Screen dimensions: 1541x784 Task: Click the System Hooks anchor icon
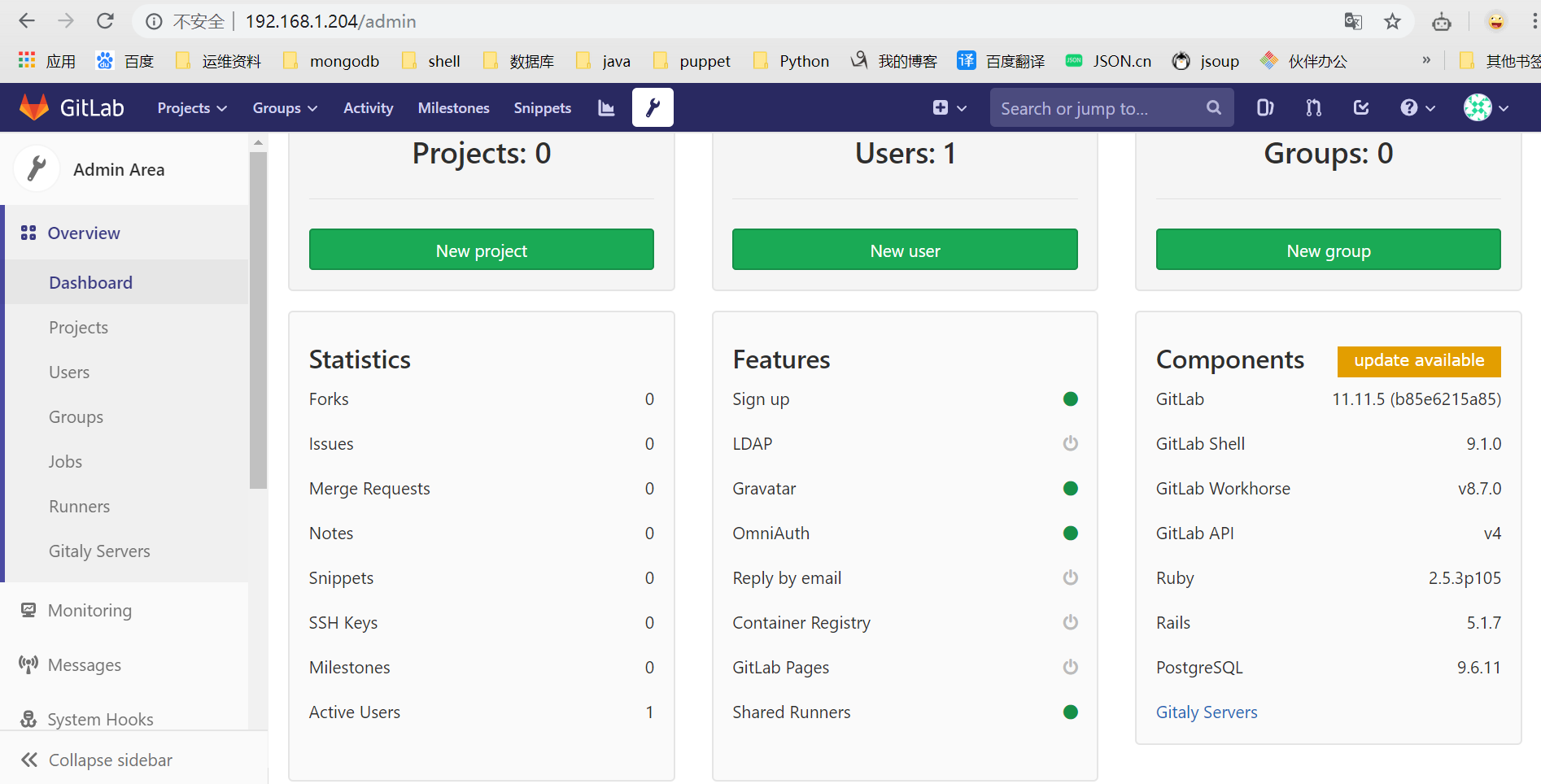[28, 719]
